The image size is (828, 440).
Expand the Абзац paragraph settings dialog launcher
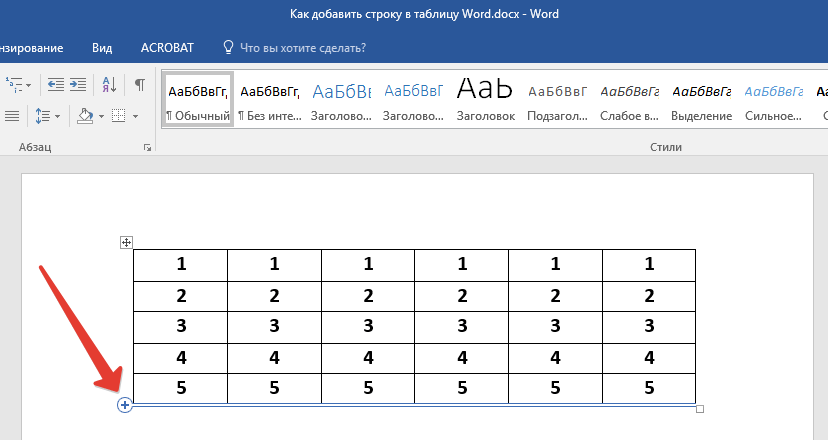click(148, 147)
